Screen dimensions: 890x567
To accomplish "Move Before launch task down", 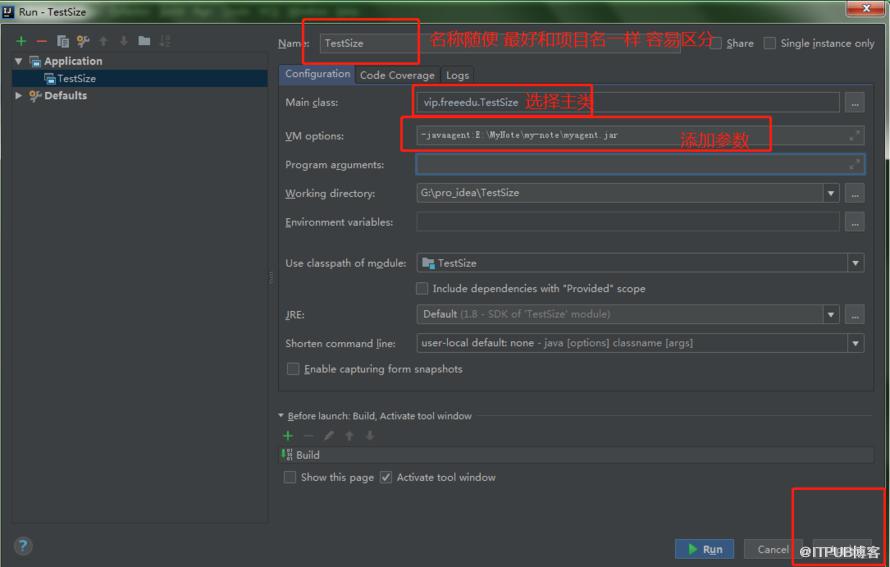I will 370,435.
